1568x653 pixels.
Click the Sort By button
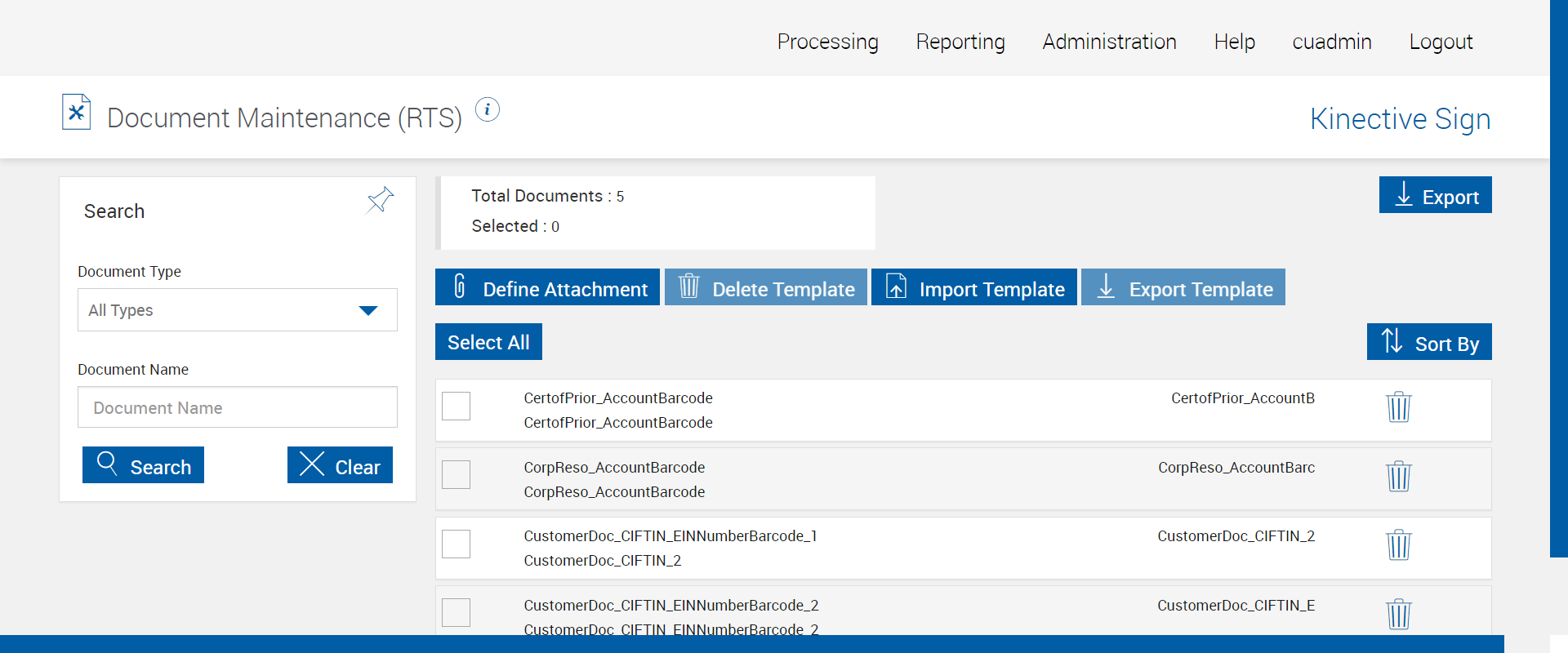point(1429,342)
